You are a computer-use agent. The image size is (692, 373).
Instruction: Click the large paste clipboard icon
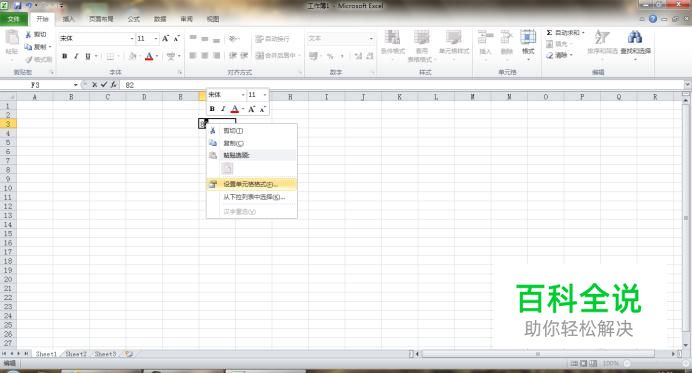11,38
